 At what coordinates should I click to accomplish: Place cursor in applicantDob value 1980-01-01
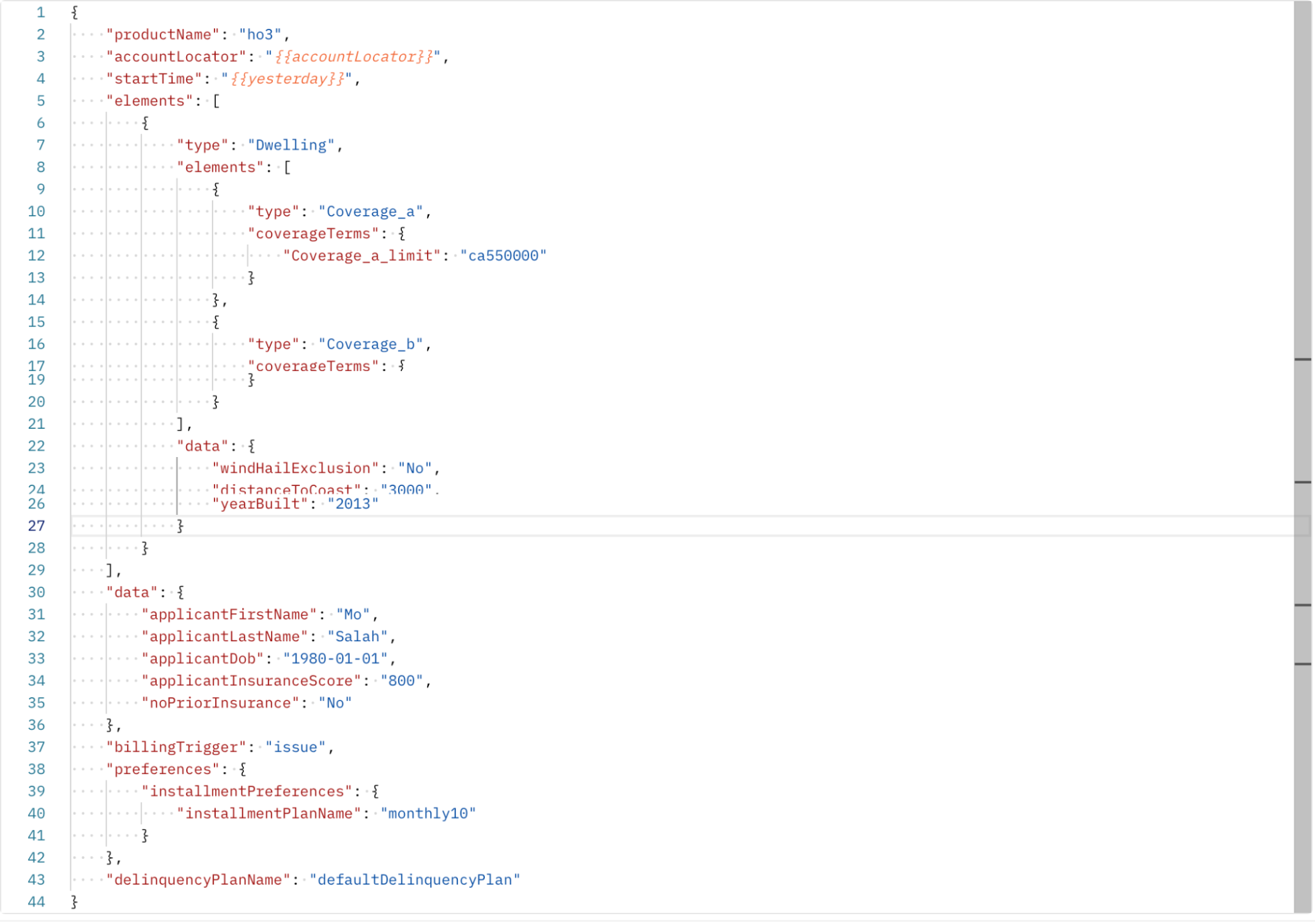click(335, 659)
